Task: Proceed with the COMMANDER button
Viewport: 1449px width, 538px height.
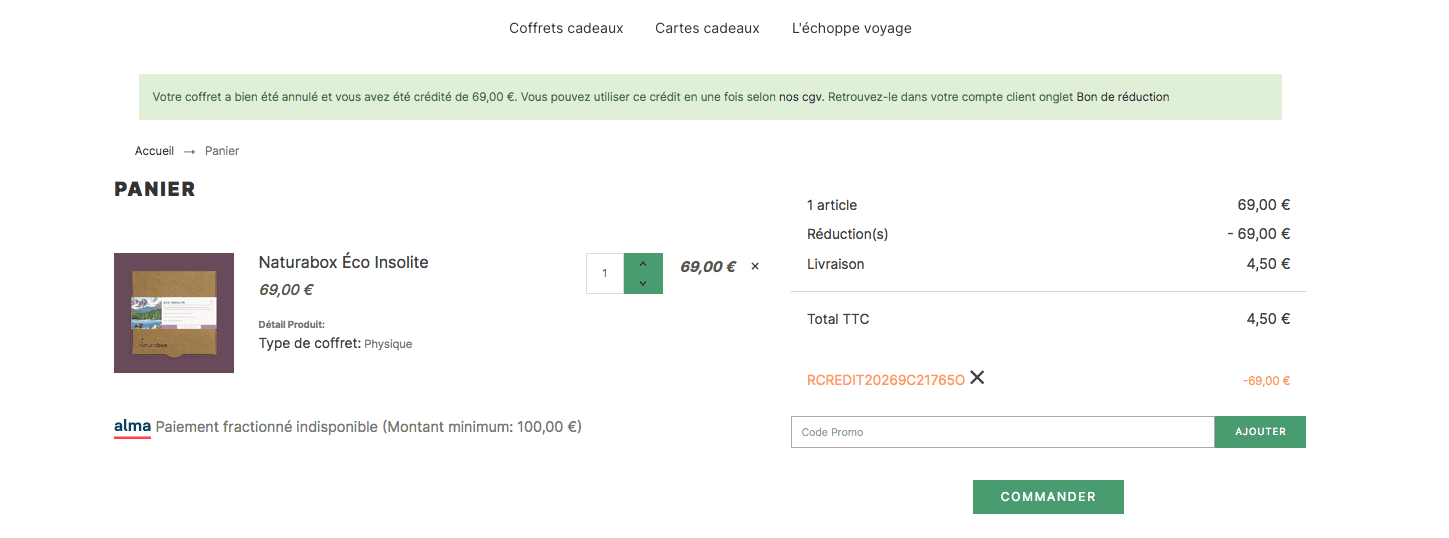Action: 1048,497
